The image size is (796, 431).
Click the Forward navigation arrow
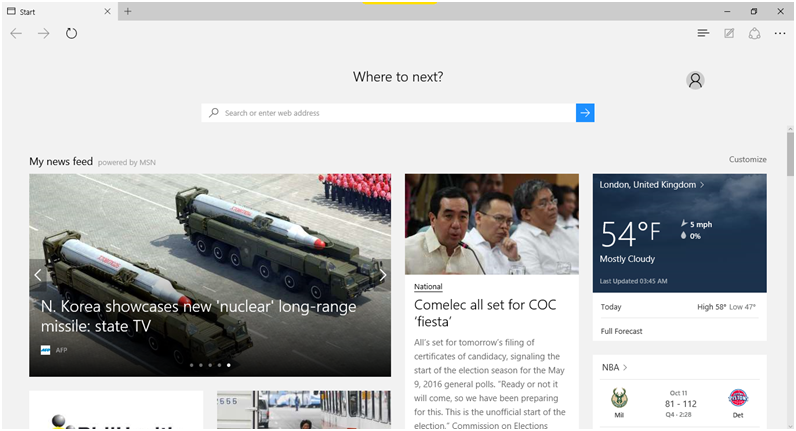[43, 33]
